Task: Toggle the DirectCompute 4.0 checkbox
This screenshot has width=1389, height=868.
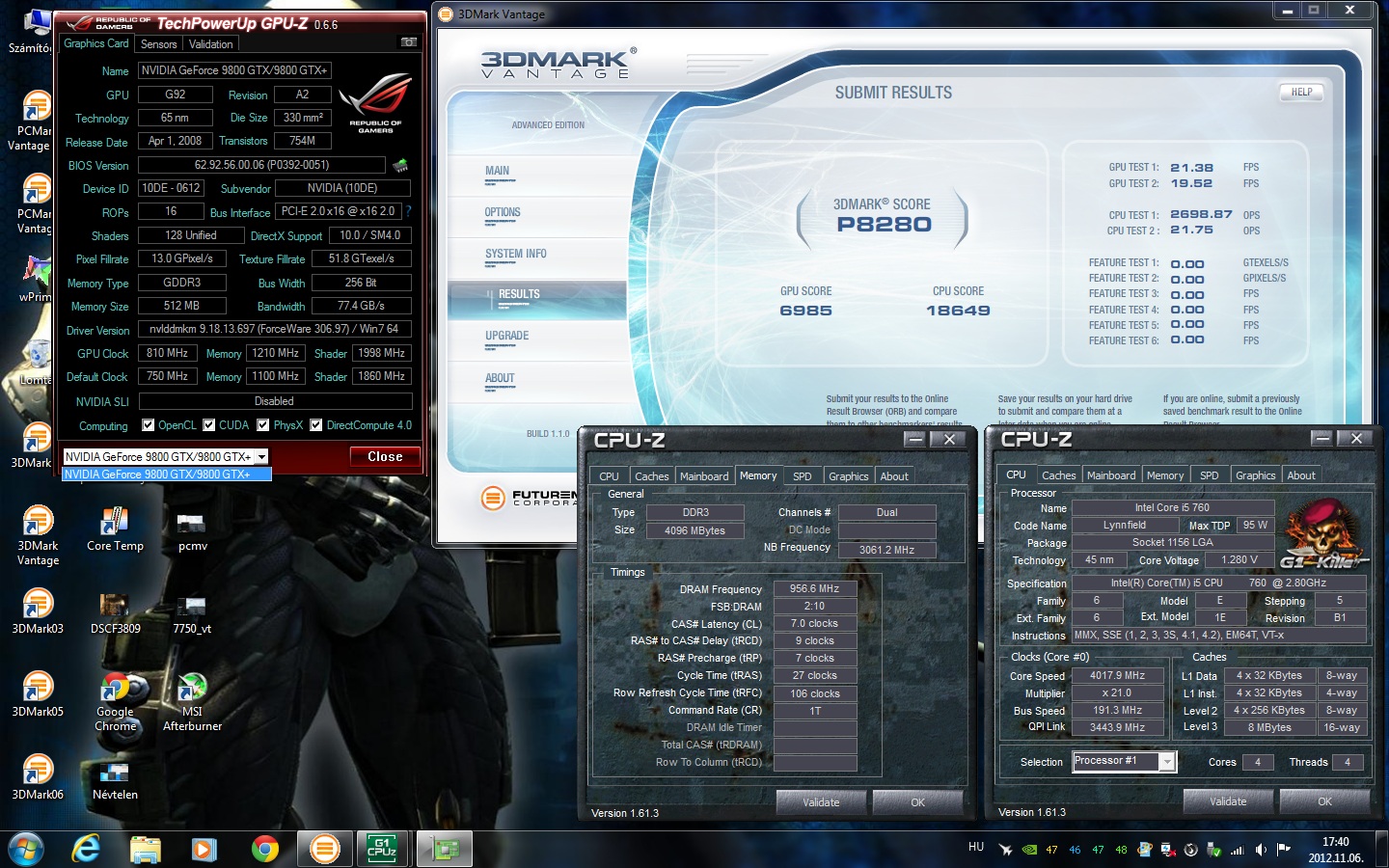Action: point(315,424)
